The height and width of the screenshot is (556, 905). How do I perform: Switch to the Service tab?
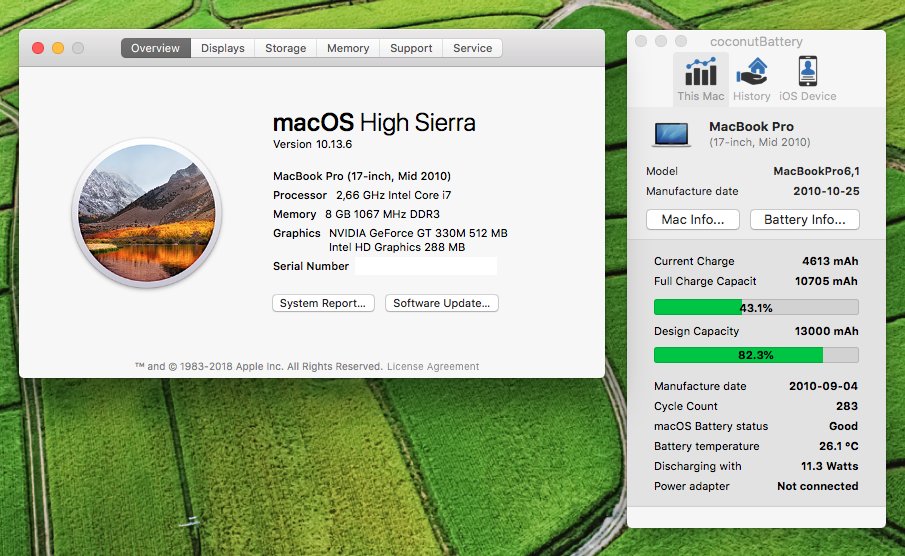(473, 48)
